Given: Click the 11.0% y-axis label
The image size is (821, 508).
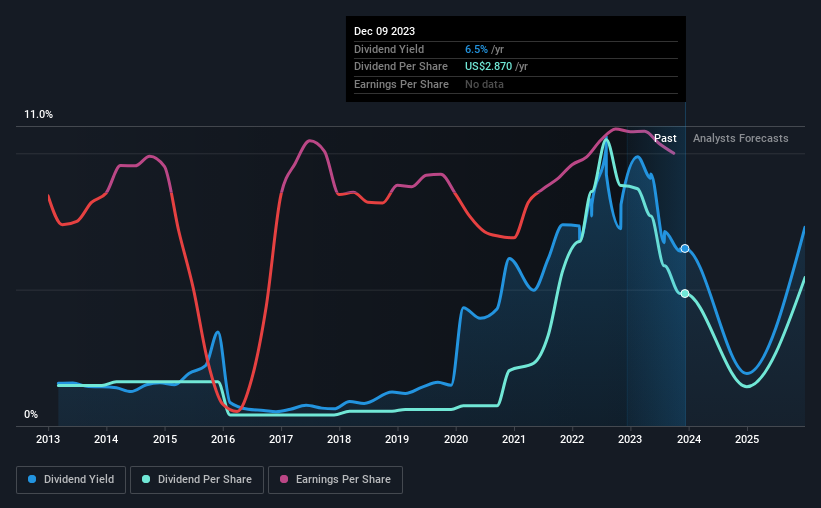Looking at the screenshot, I should 38,115.
